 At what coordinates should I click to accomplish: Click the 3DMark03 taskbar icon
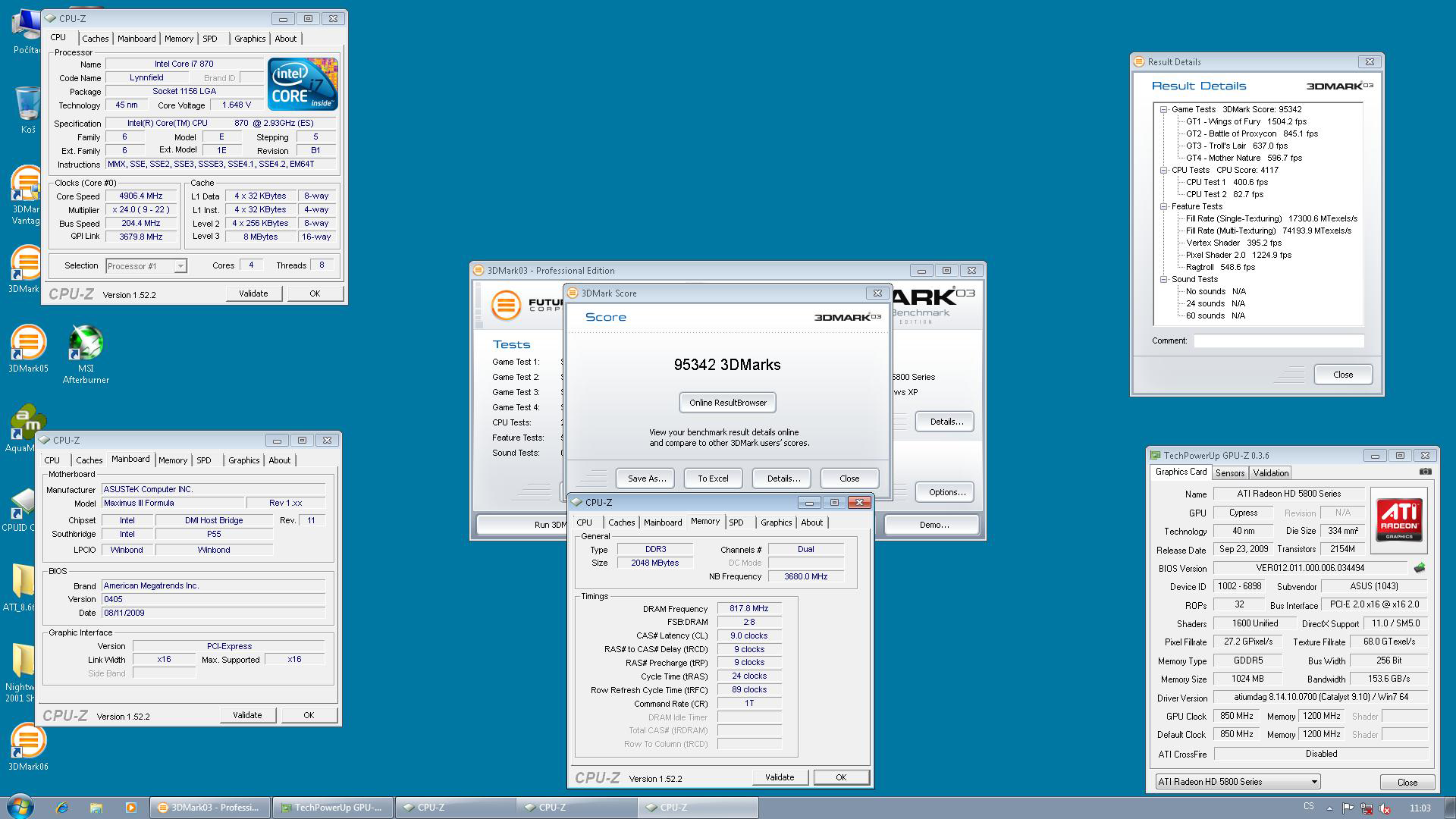(214, 807)
